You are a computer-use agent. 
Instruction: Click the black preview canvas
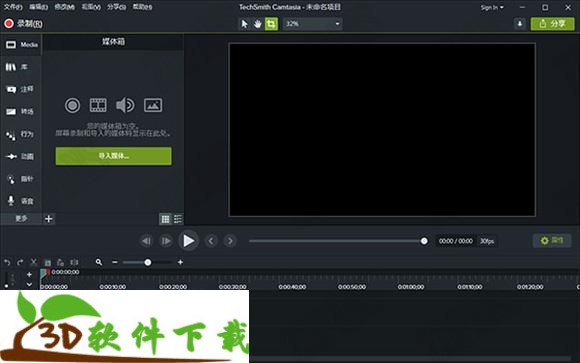[382, 130]
